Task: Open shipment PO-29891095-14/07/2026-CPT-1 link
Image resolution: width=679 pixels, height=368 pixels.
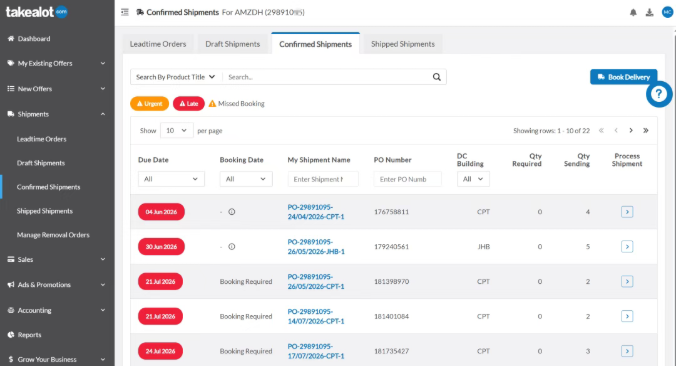Action: 316,316
